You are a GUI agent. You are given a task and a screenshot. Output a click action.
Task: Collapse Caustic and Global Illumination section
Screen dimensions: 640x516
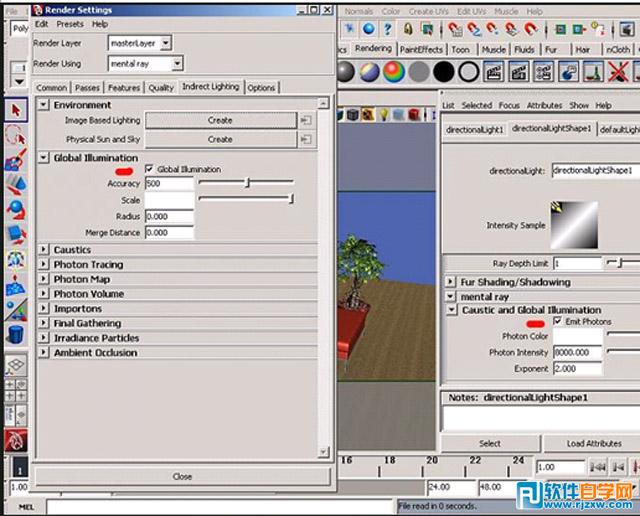tap(451, 310)
